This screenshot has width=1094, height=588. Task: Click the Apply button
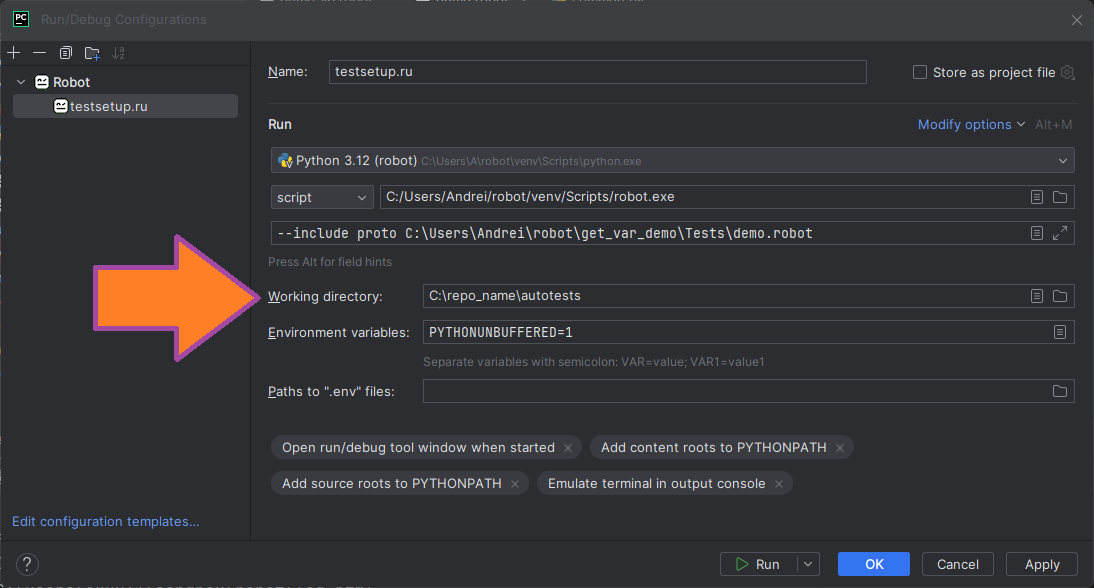click(1042, 564)
